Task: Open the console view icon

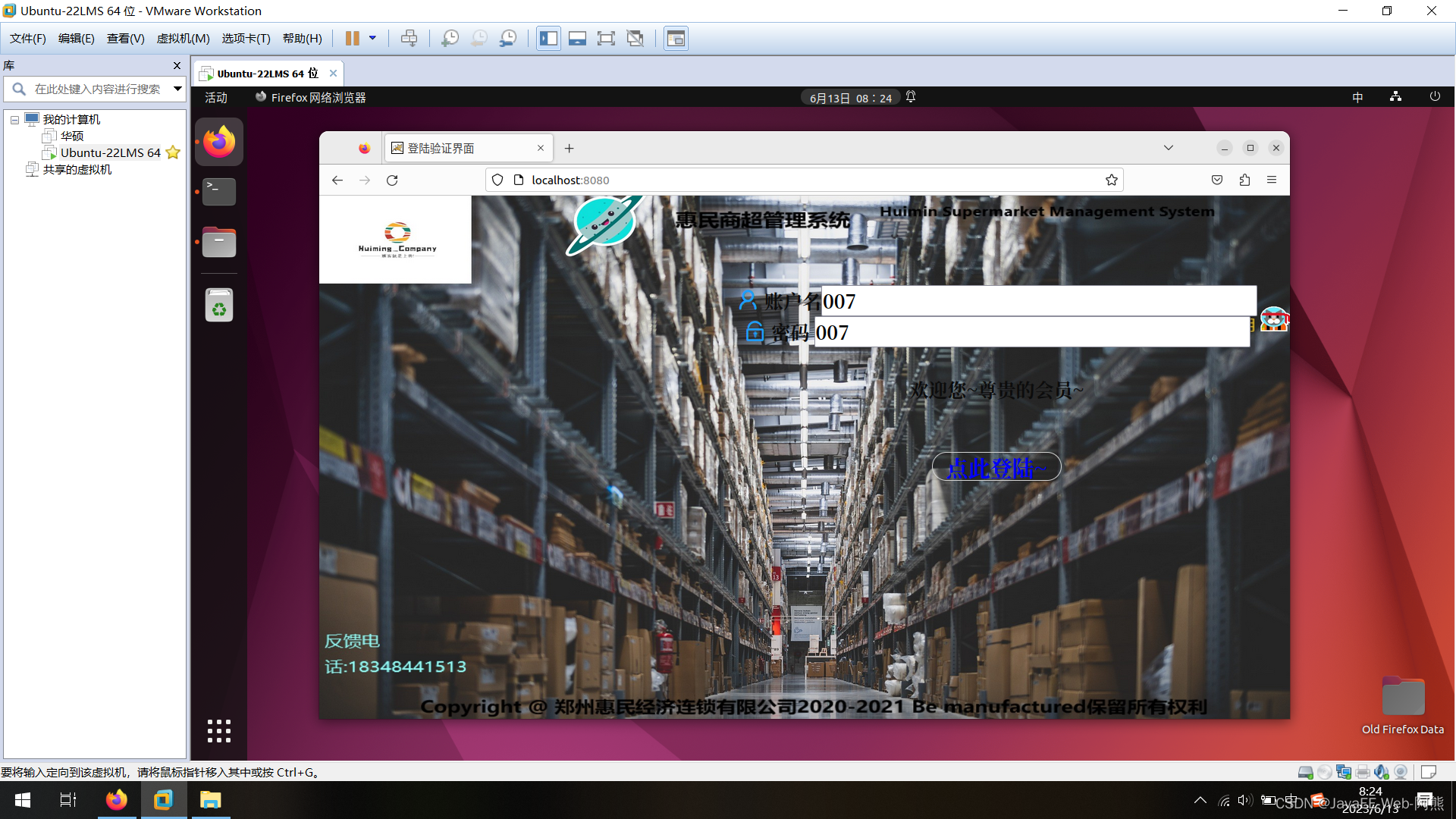Action: [676, 38]
